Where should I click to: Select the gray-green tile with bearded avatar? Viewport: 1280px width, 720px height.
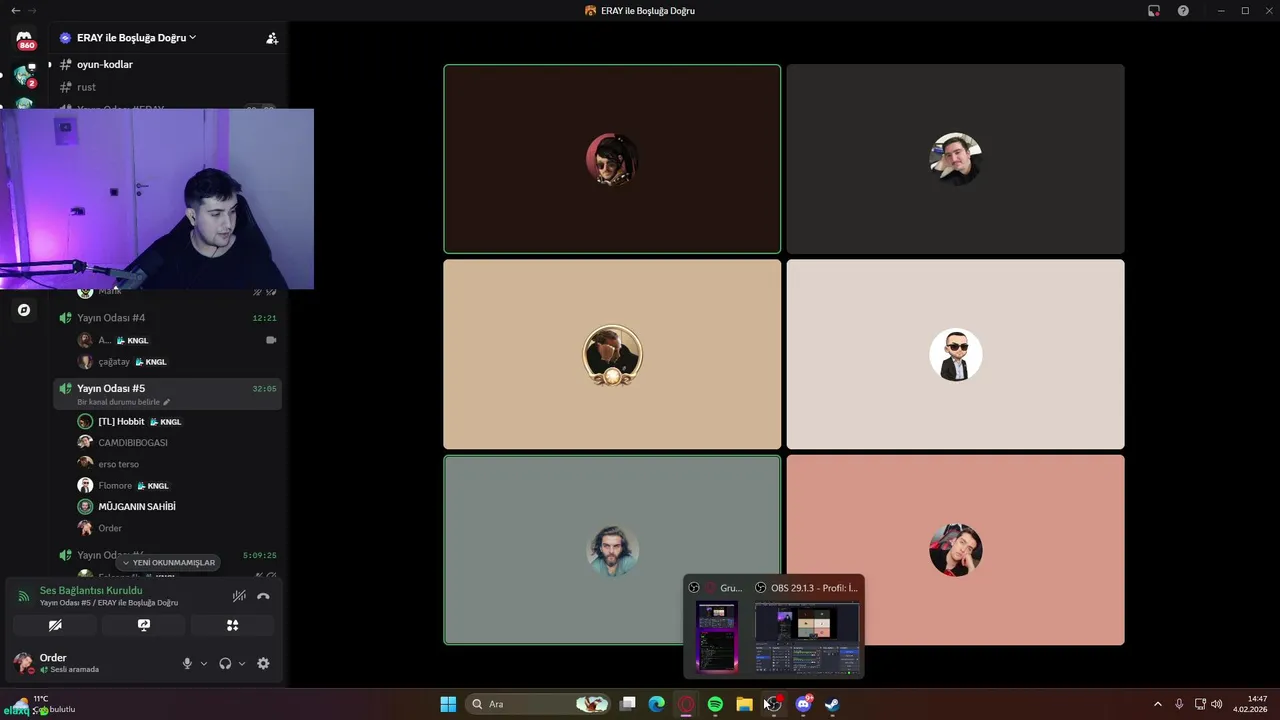[612, 550]
